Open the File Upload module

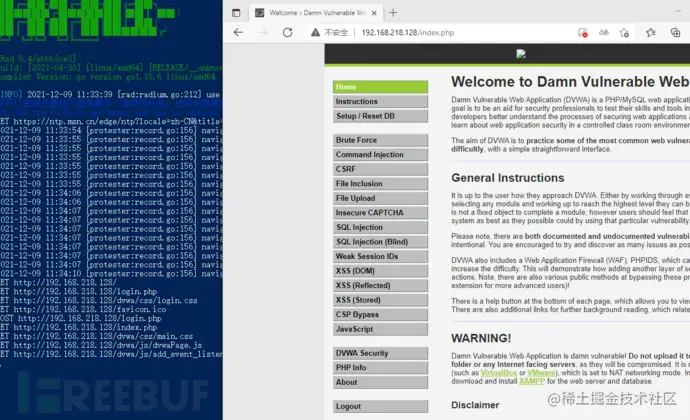[380, 198]
